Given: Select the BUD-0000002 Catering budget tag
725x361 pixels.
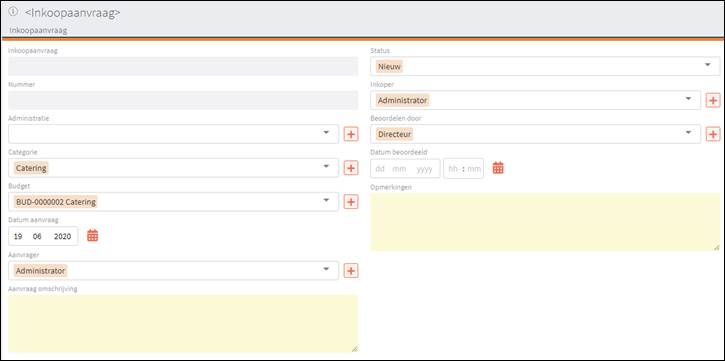Looking at the screenshot, I should click(56, 202).
